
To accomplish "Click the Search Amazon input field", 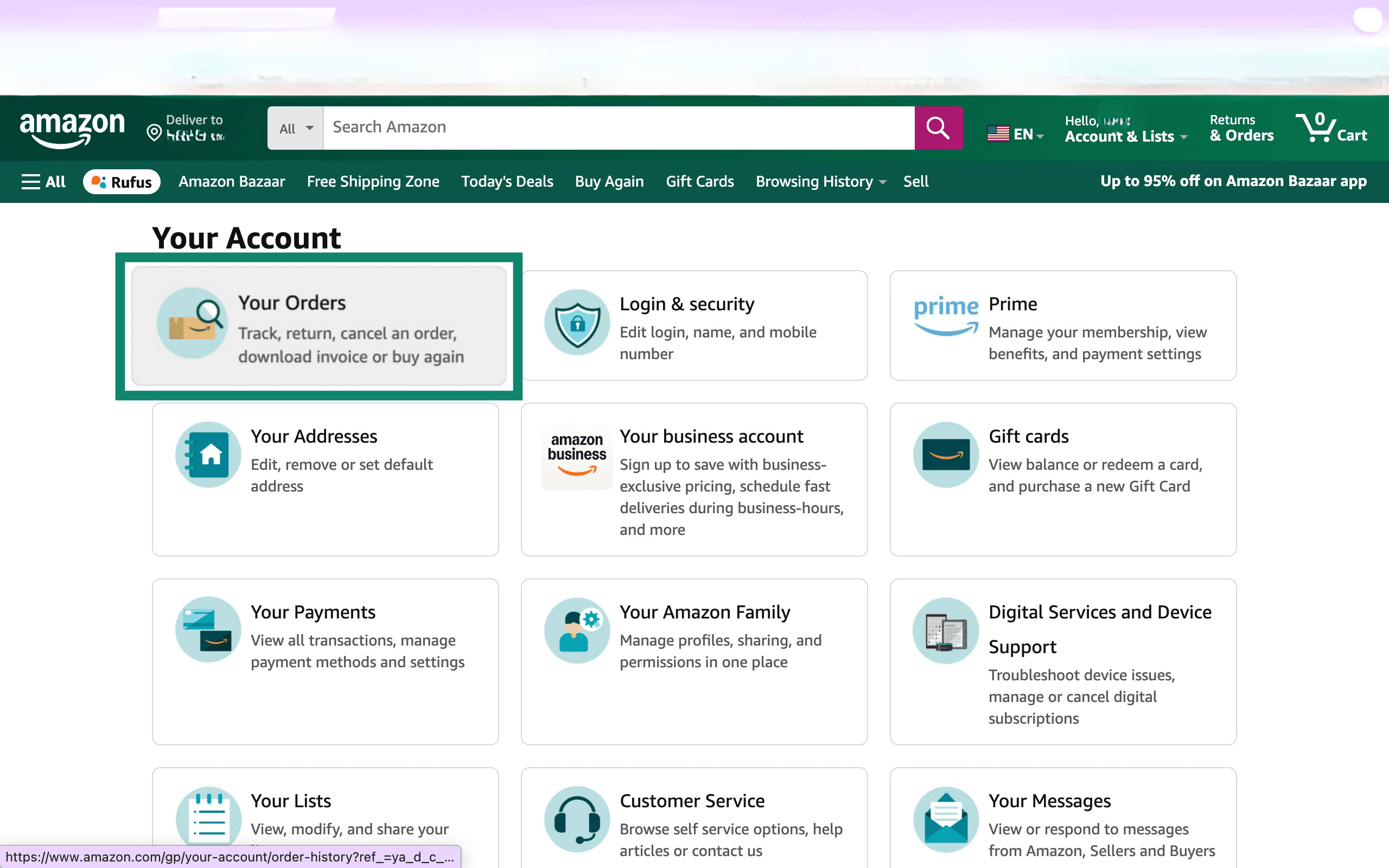I will [x=617, y=127].
